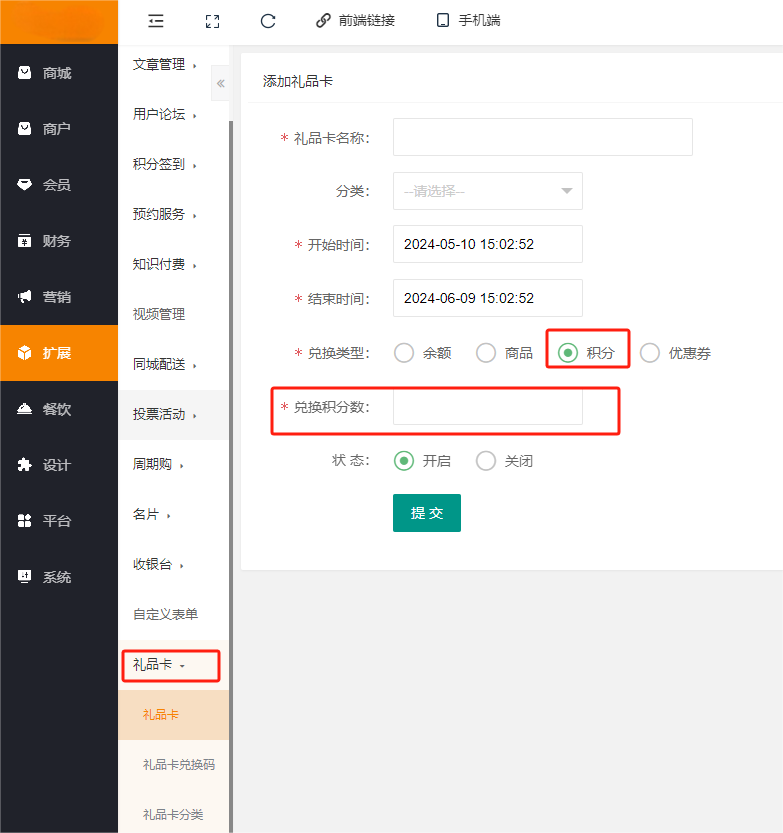The image size is (783, 833).
Task: Collapse the 礼品卡 menu group
Action: (160, 664)
